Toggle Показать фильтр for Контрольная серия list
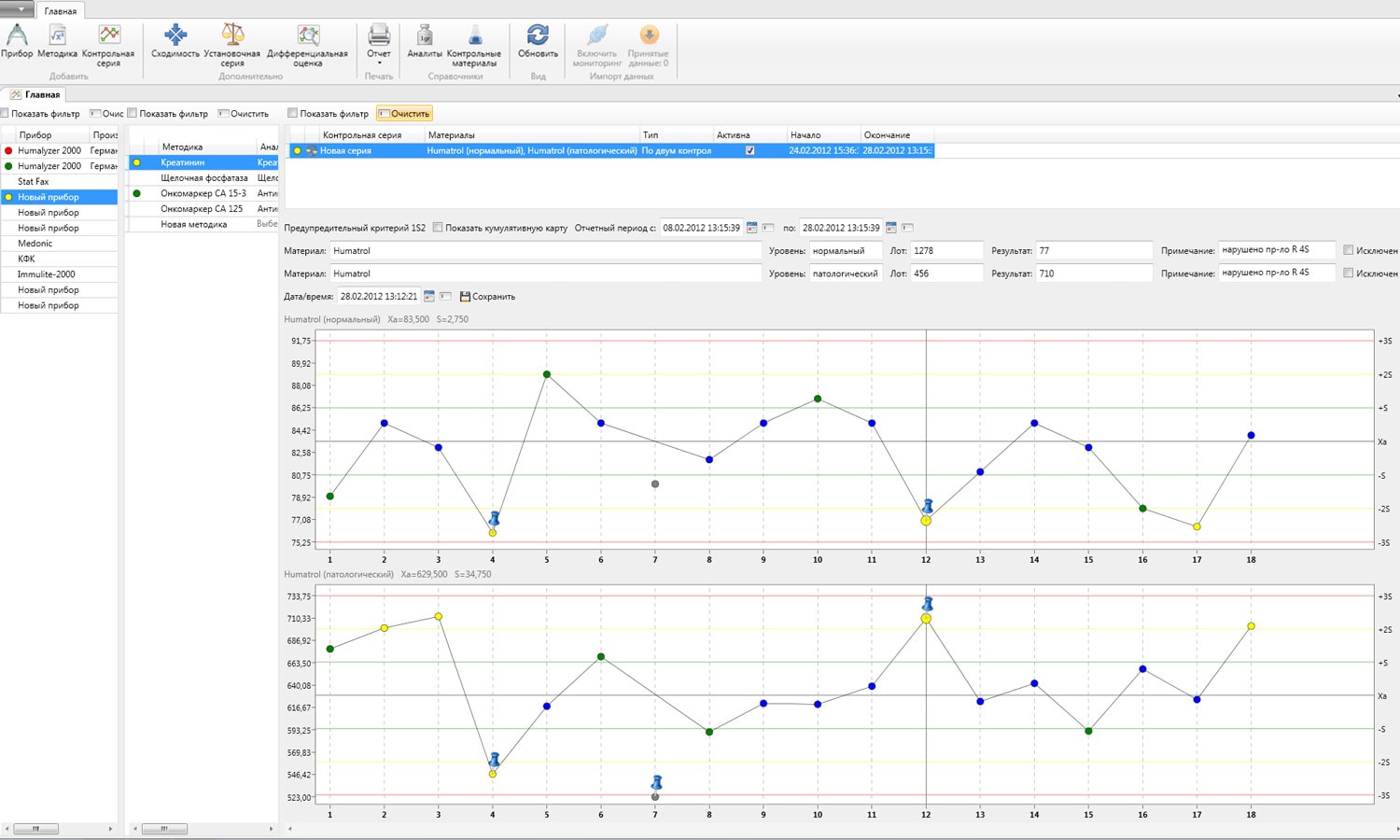This screenshot has height=840, width=1400. coord(292,114)
